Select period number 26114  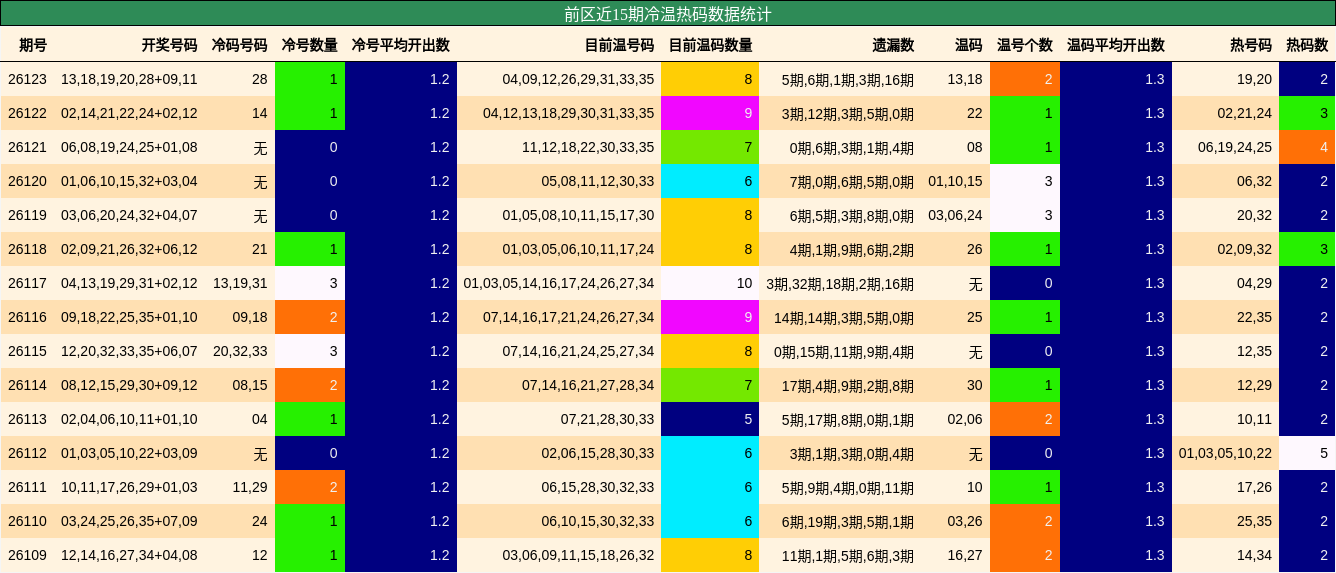(x=27, y=385)
